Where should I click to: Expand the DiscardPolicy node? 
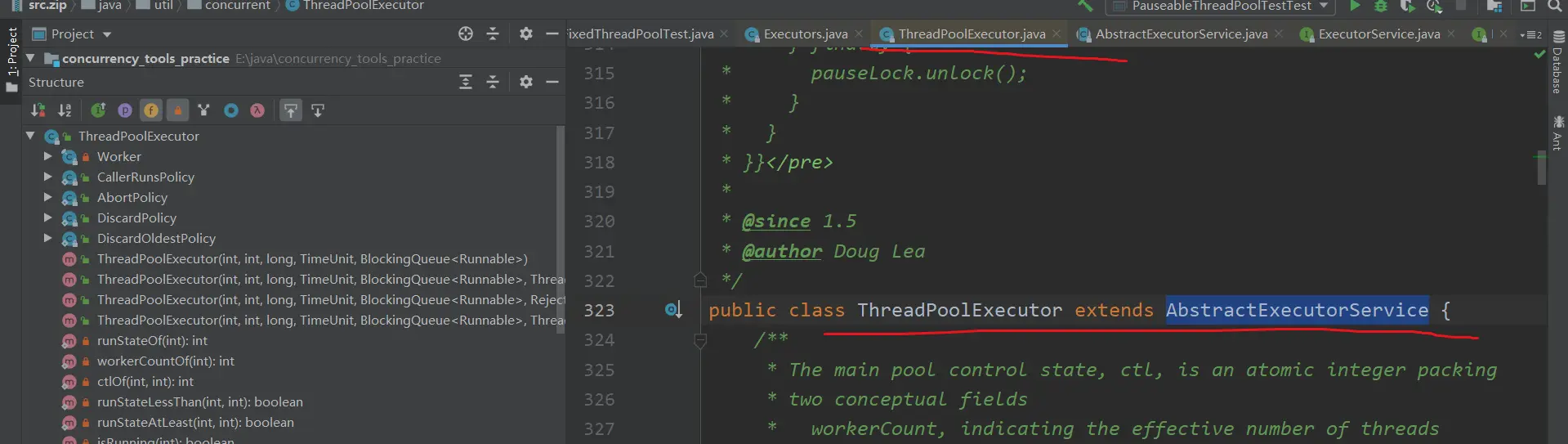pos(47,218)
